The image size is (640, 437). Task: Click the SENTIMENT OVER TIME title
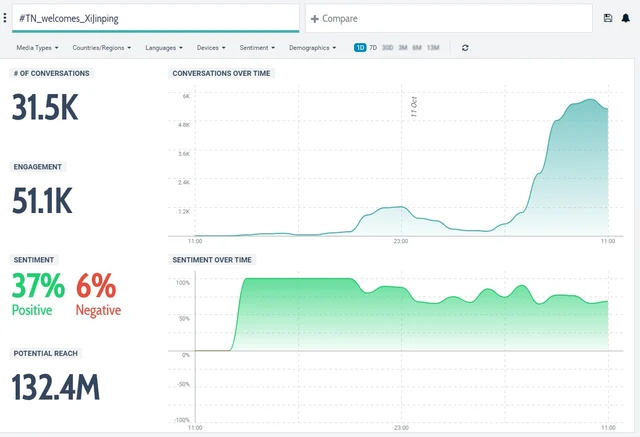pos(212,260)
